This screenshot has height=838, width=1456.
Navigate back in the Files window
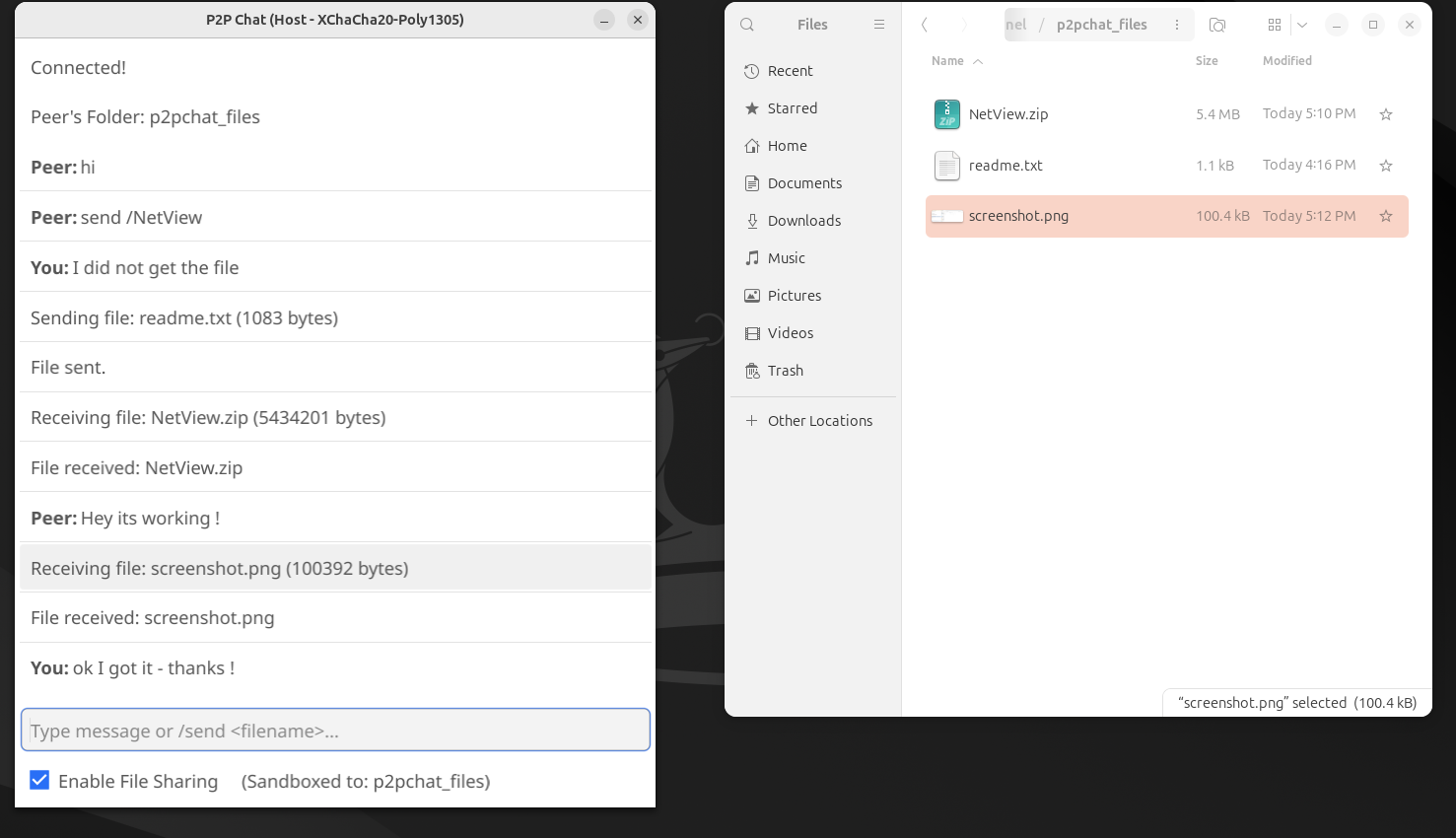(x=924, y=24)
